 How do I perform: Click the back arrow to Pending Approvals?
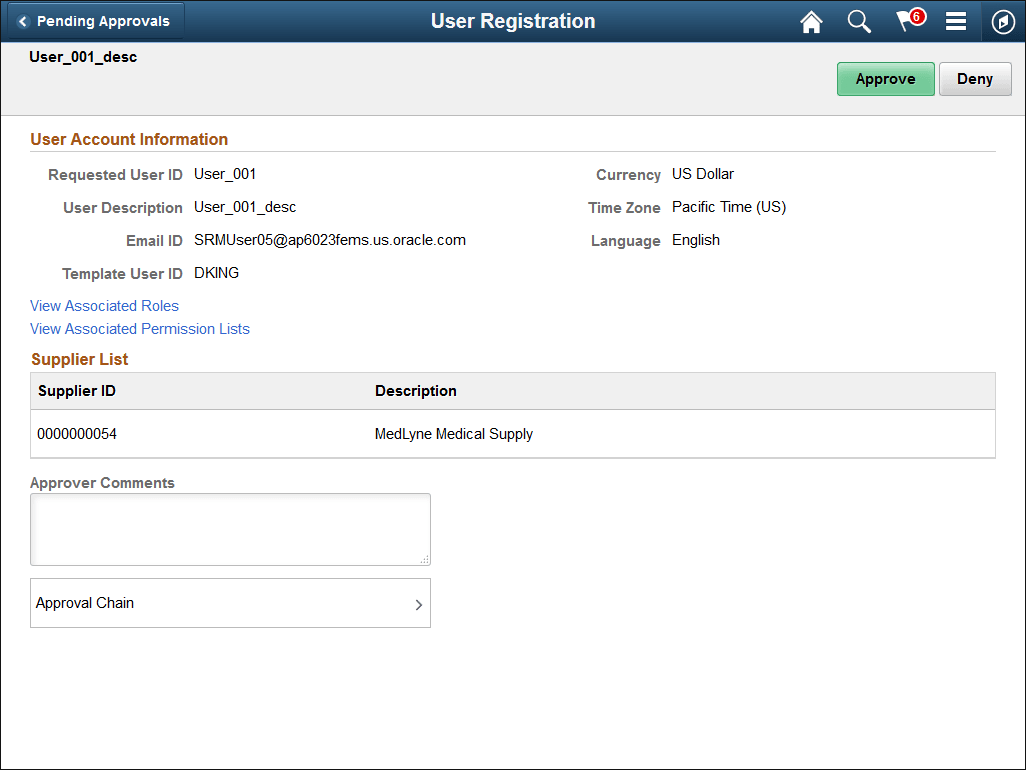22,21
